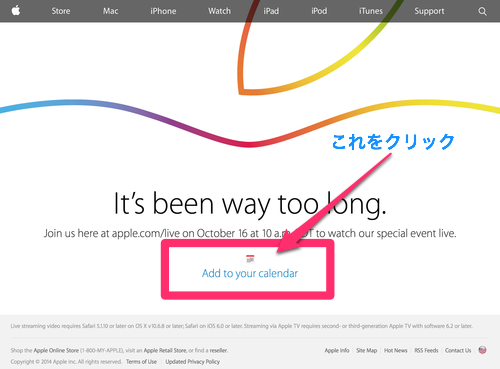Go to the Mac section
Viewport: 500px width, 369px height.
pyautogui.click(x=110, y=11)
